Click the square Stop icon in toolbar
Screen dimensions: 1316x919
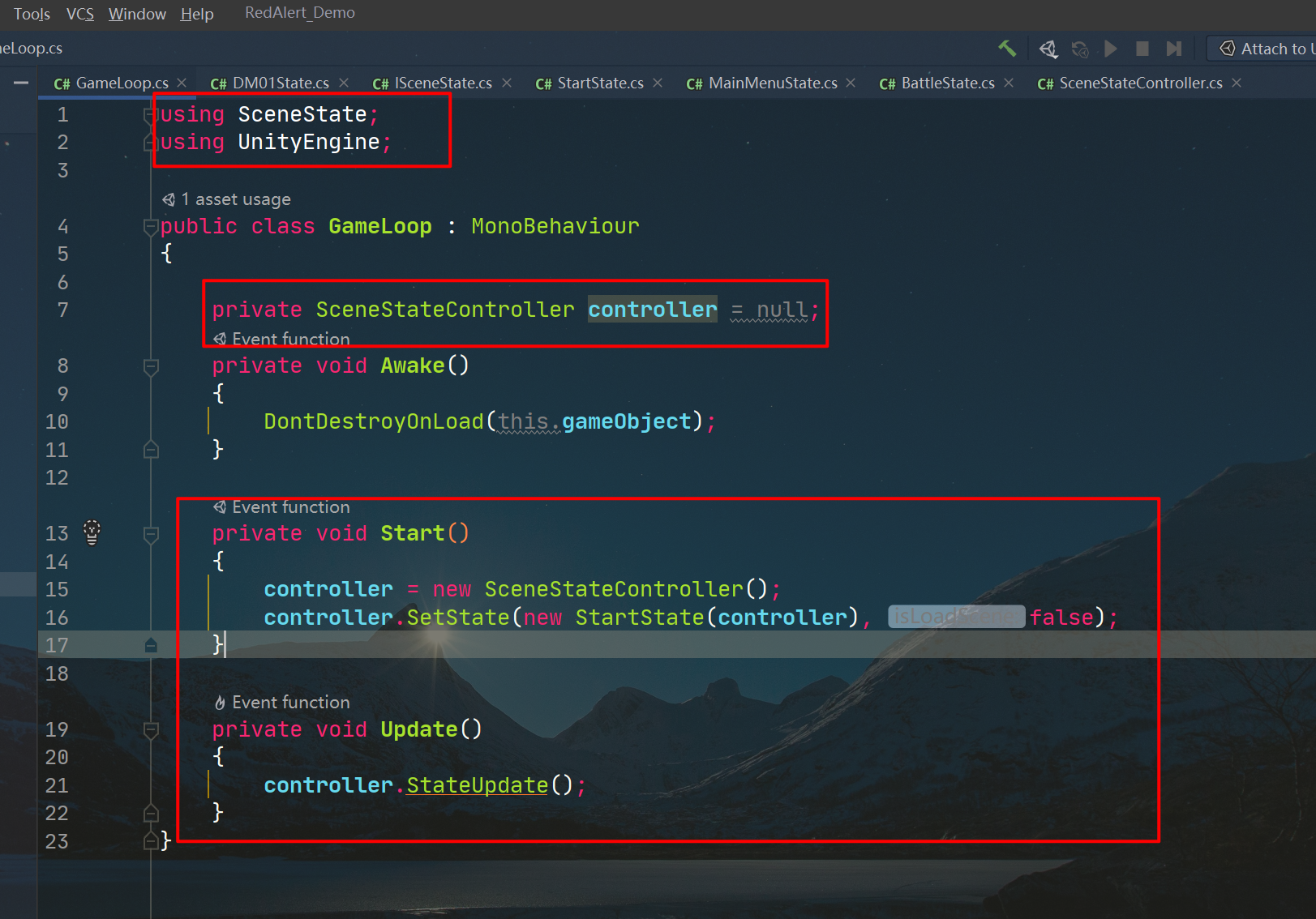tap(1142, 49)
